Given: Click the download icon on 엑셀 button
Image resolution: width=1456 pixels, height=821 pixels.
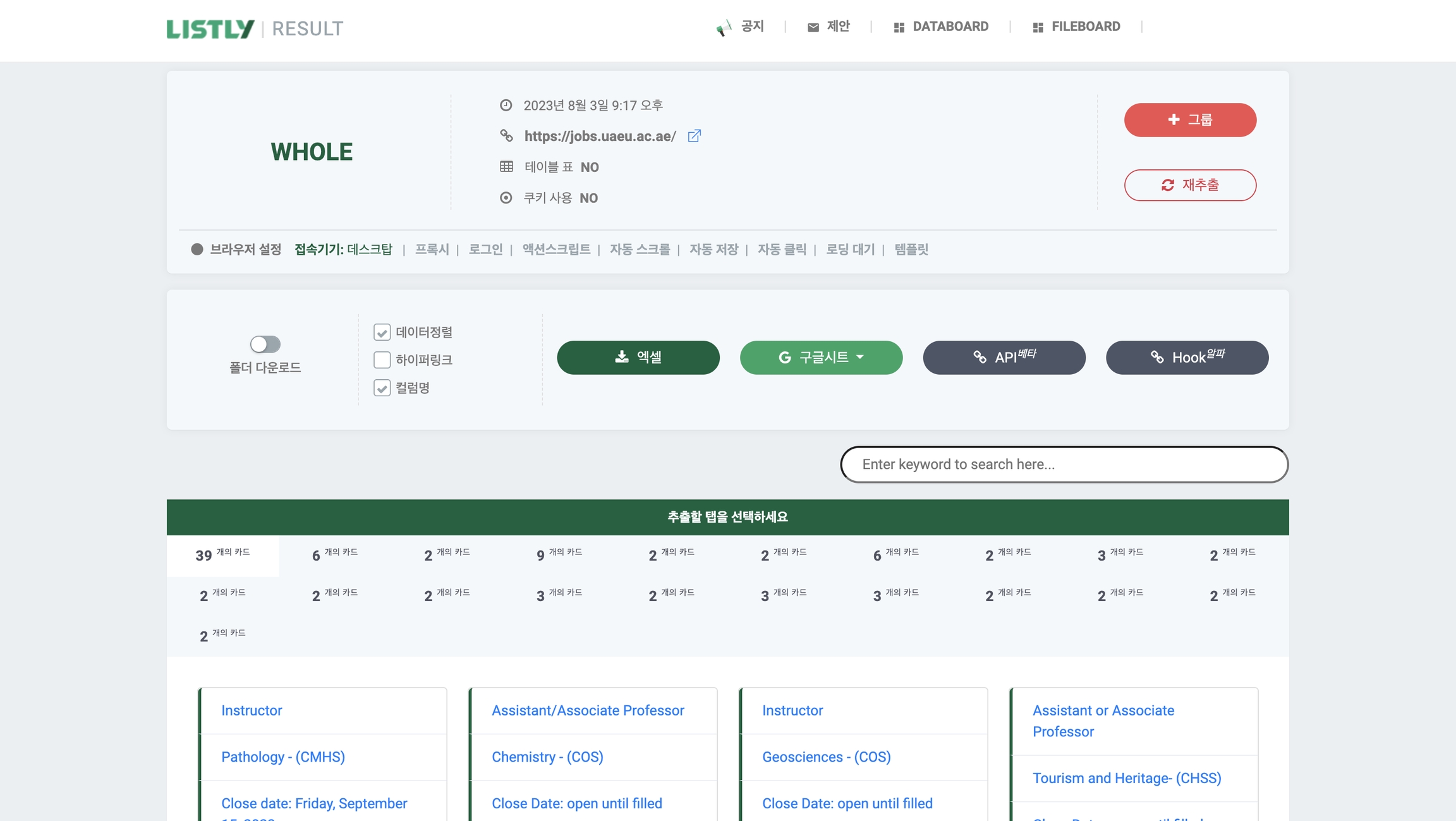Looking at the screenshot, I should click(622, 357).
